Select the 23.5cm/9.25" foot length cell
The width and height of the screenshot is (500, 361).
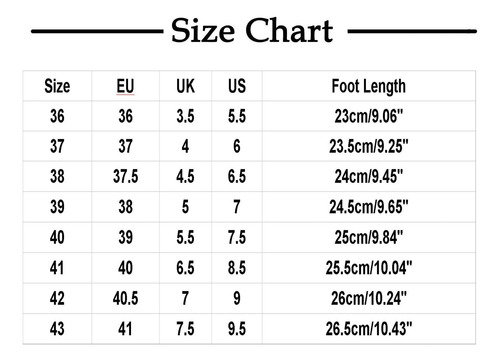369,146
